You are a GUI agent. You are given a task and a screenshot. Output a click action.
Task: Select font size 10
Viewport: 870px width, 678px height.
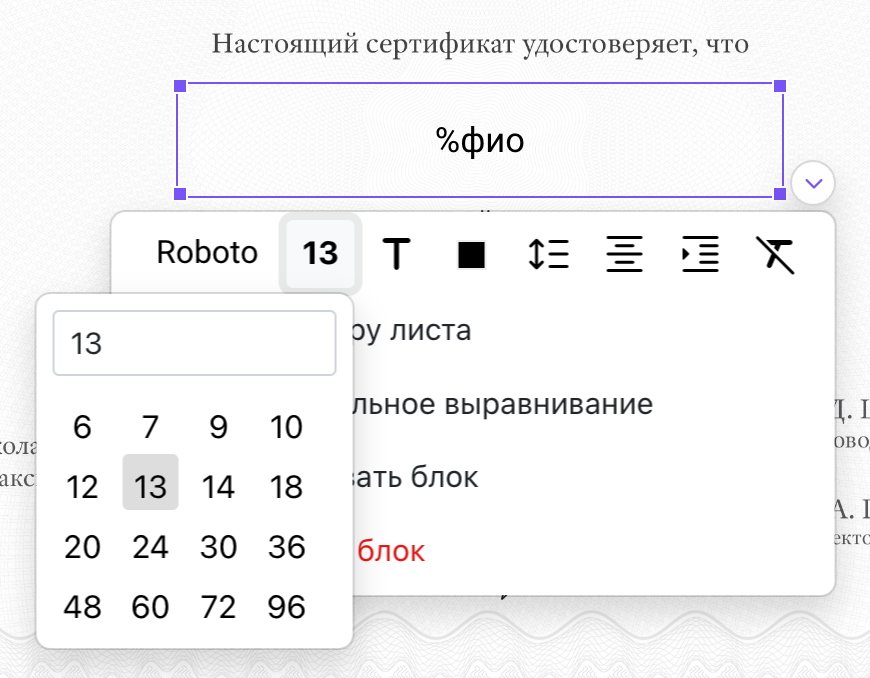tap(286, 427)
